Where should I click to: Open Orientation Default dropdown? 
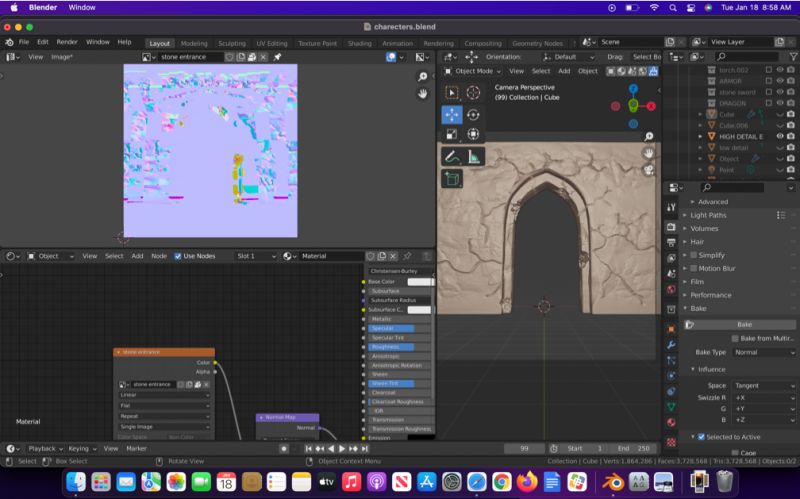pyautogui.click(x=568, y=57)
